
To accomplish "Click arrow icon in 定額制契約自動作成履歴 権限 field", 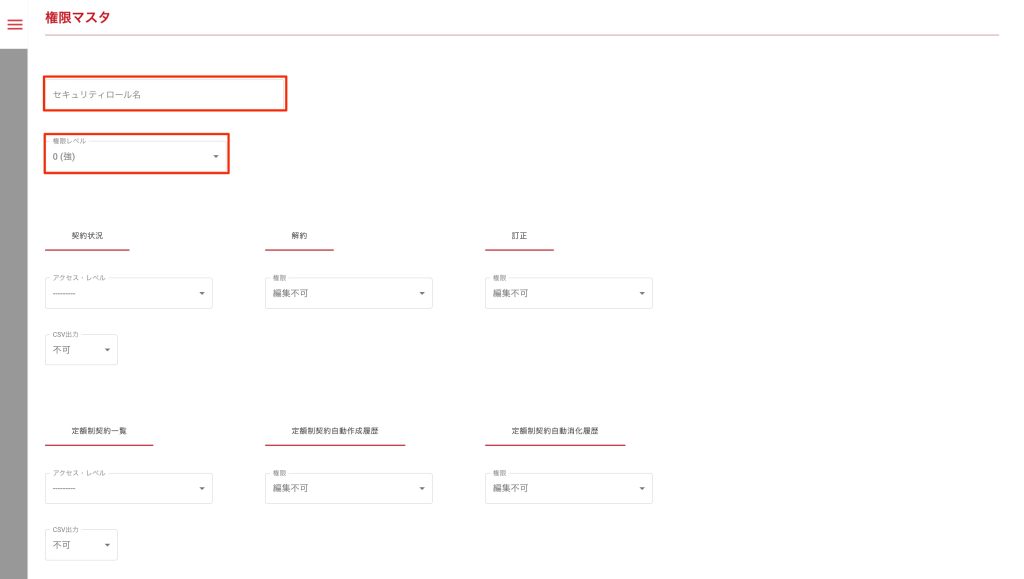I will point(422,488).
